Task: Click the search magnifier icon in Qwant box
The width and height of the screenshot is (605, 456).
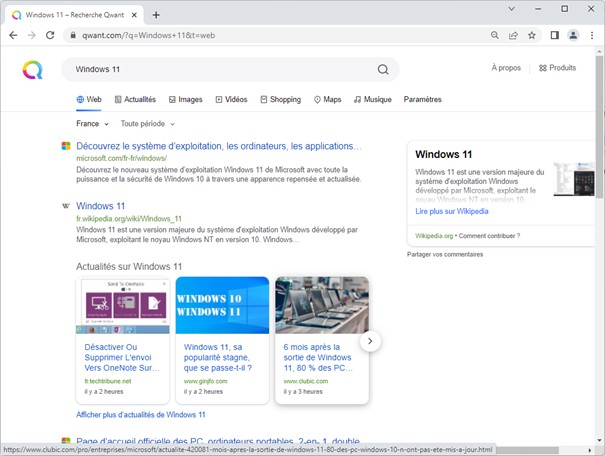Action: [383, 69]
